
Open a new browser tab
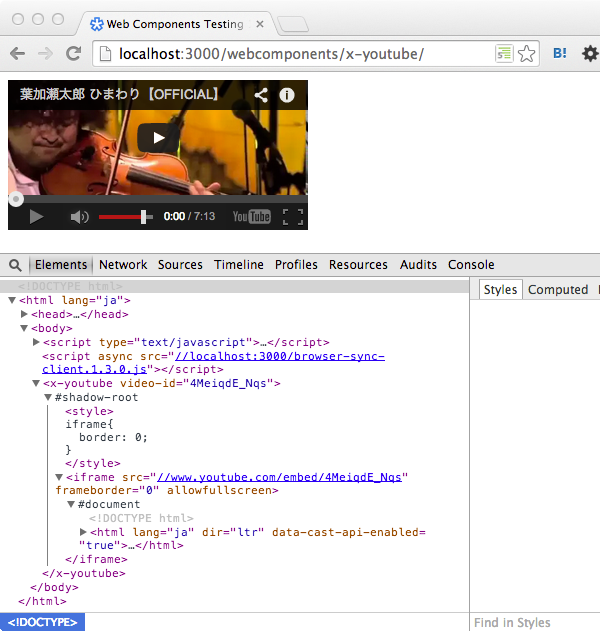[293, 24]
